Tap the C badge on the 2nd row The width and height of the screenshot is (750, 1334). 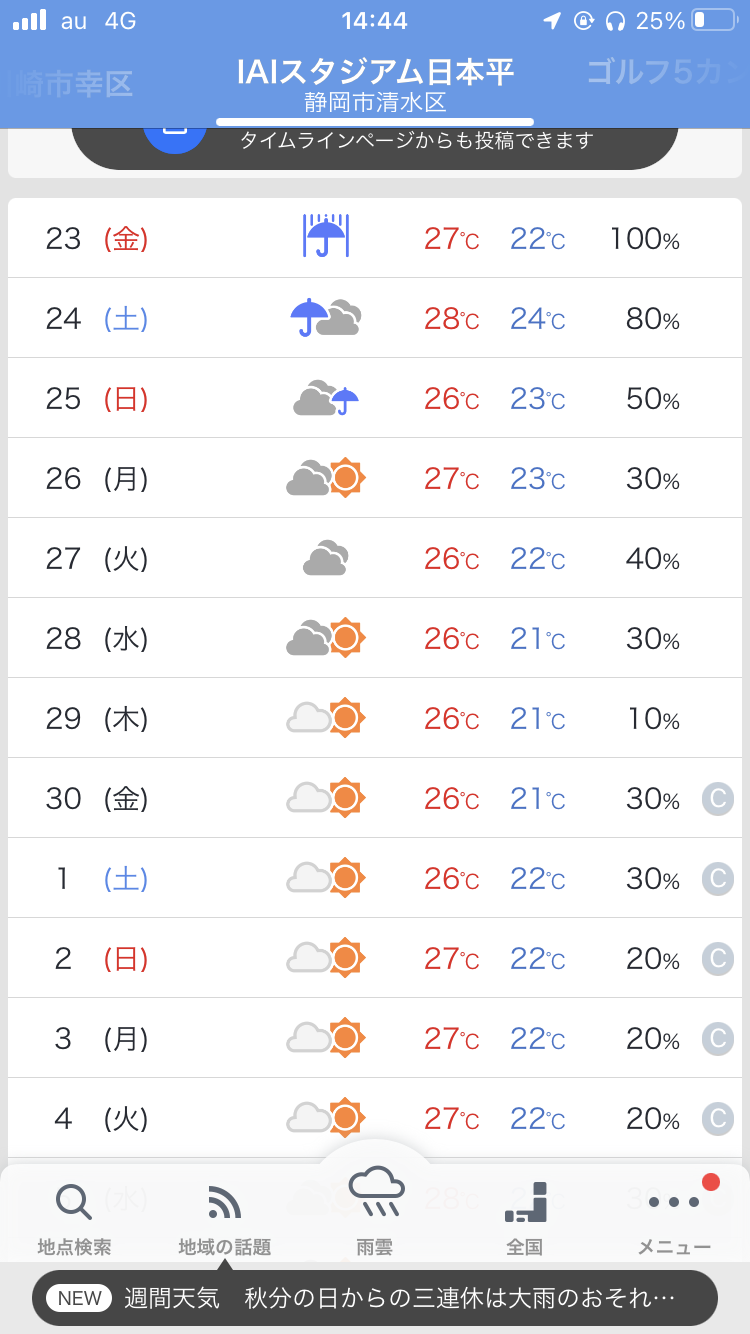[716, 958]
